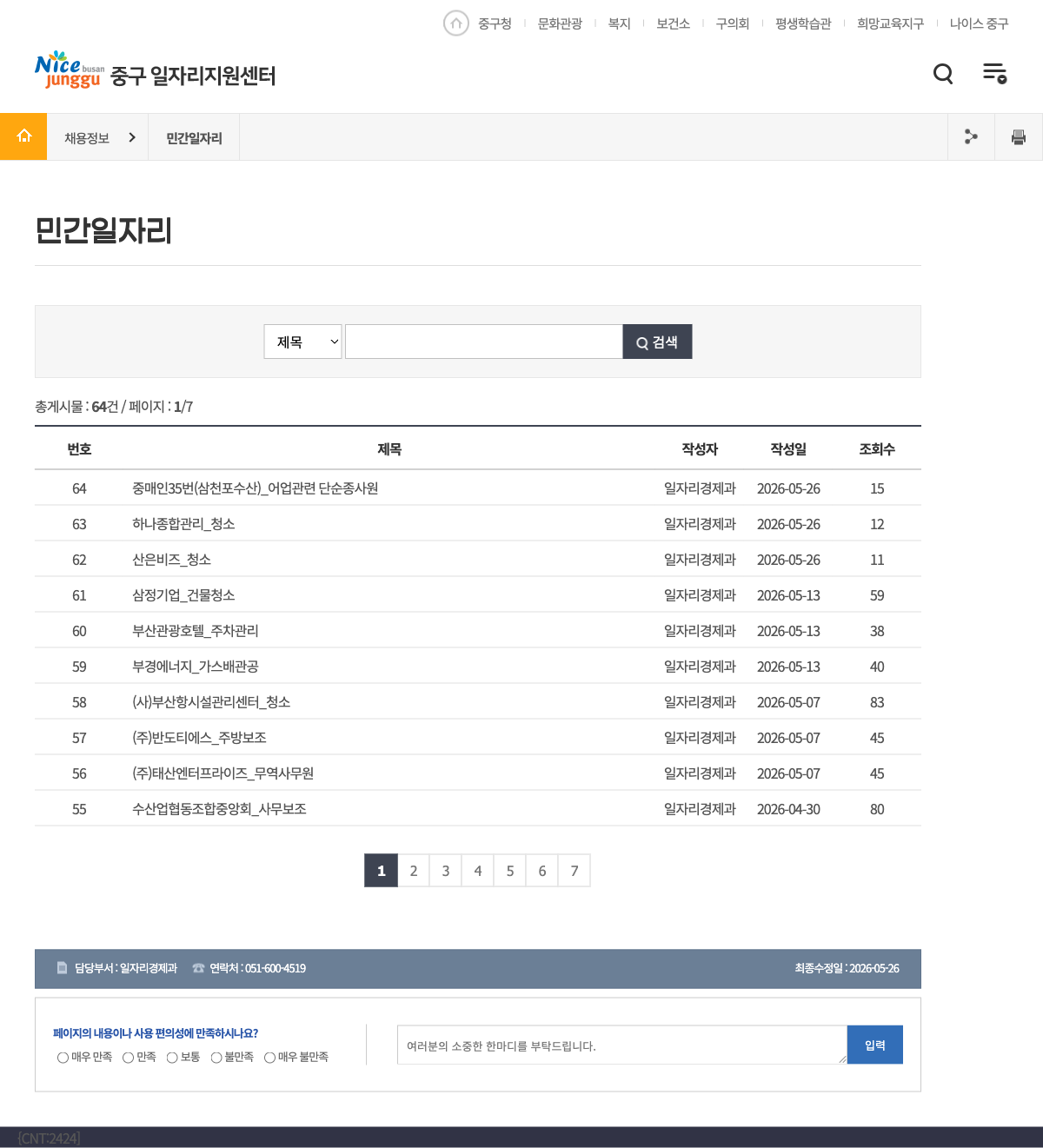Click the 작성일 column header
The image size is (1043, 1148).
[788, 449]
